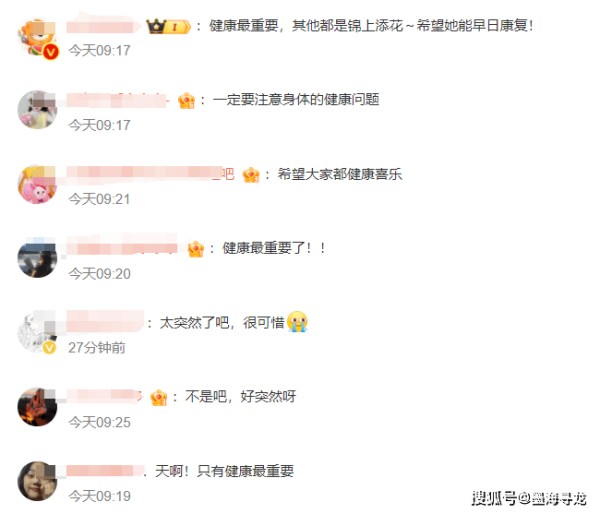Click the username before 太突然了吧

[x=105, y=322]
